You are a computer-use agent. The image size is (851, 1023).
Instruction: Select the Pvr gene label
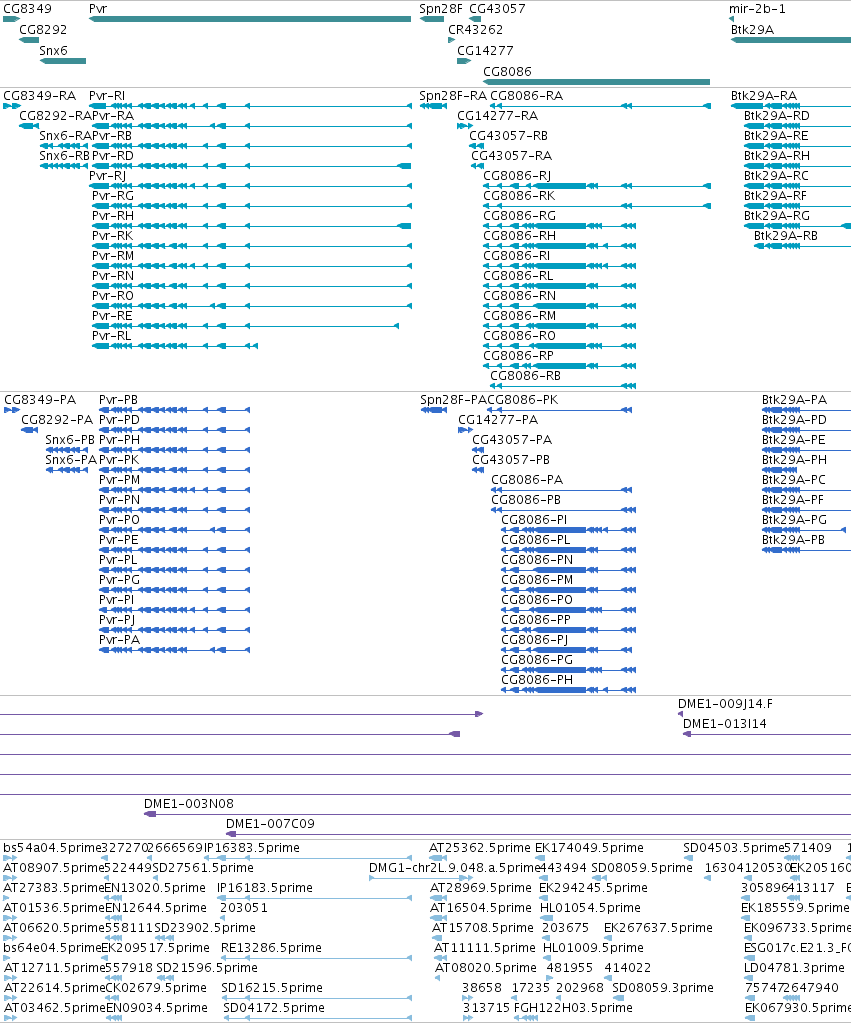tap(98, 9)
